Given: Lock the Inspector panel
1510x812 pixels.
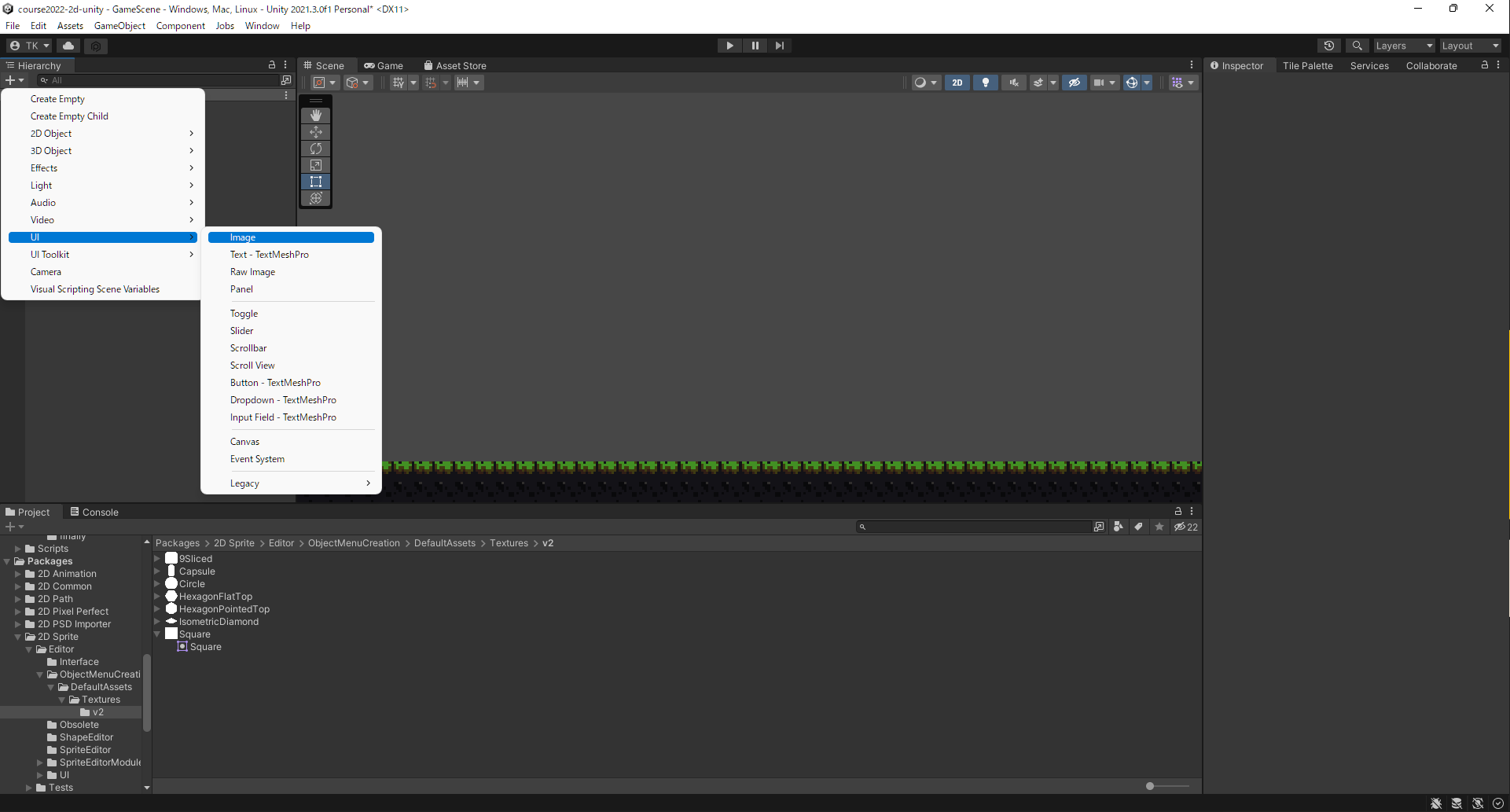Looking at the screenshot, I should point(1485,65).
